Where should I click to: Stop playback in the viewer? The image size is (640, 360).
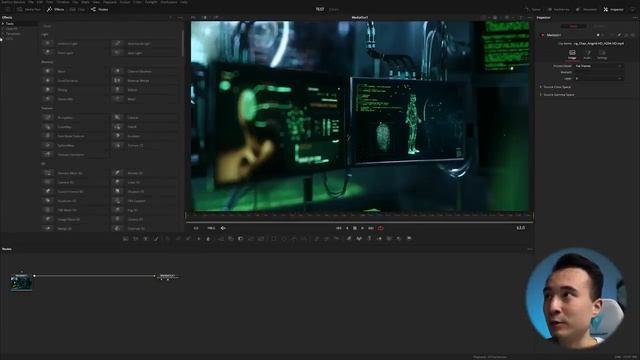point(355,228)
